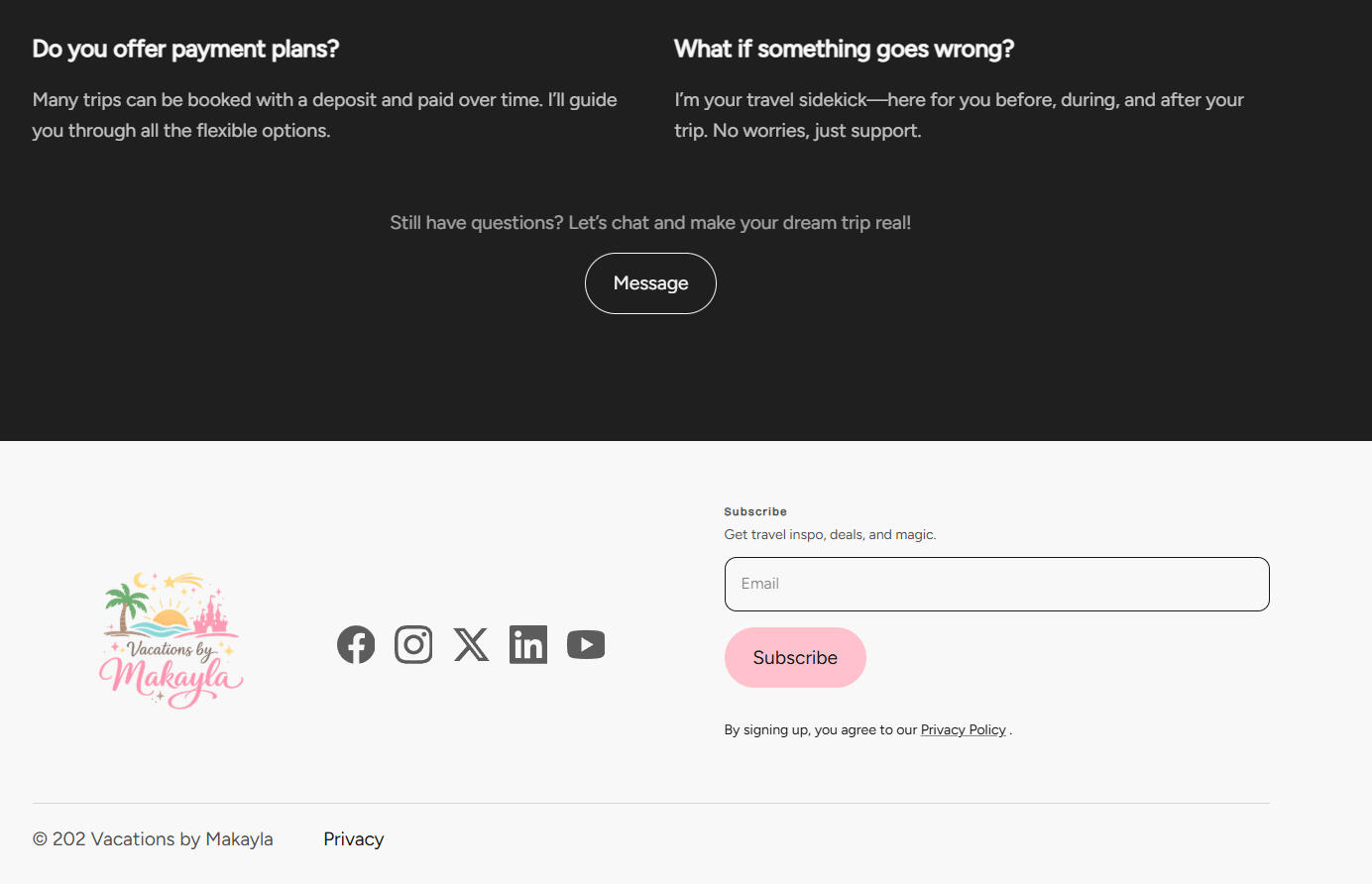1372x884 pixels.
Task: Click the pink Subscribe button
Action: click(795, 657)
